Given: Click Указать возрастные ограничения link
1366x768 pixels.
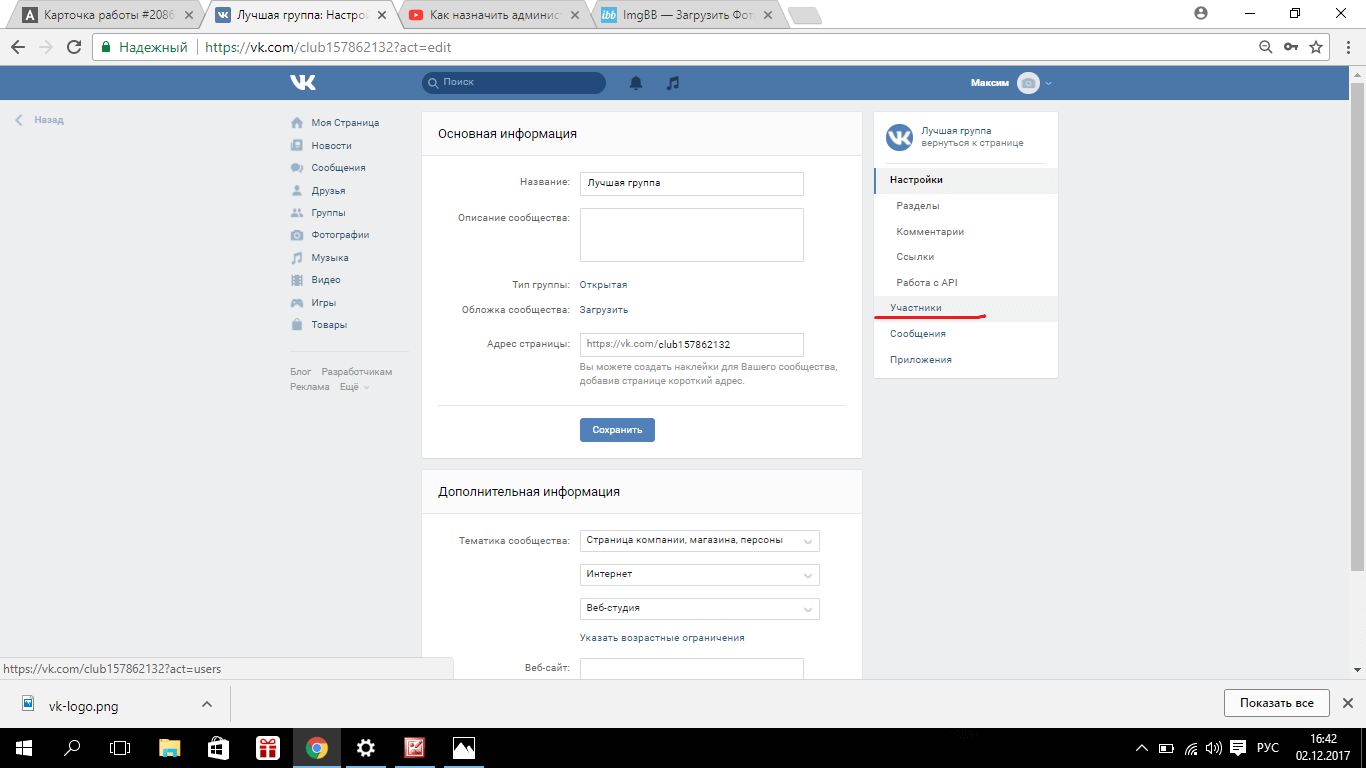Looking at the screenshot, I should (662, 638).
